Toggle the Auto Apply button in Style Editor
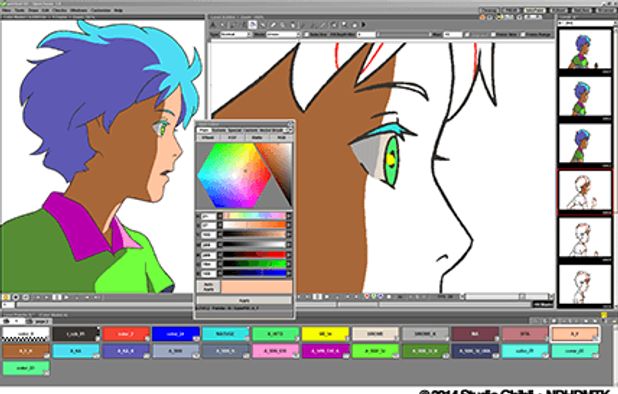The image size is (618, 394). 208,286
